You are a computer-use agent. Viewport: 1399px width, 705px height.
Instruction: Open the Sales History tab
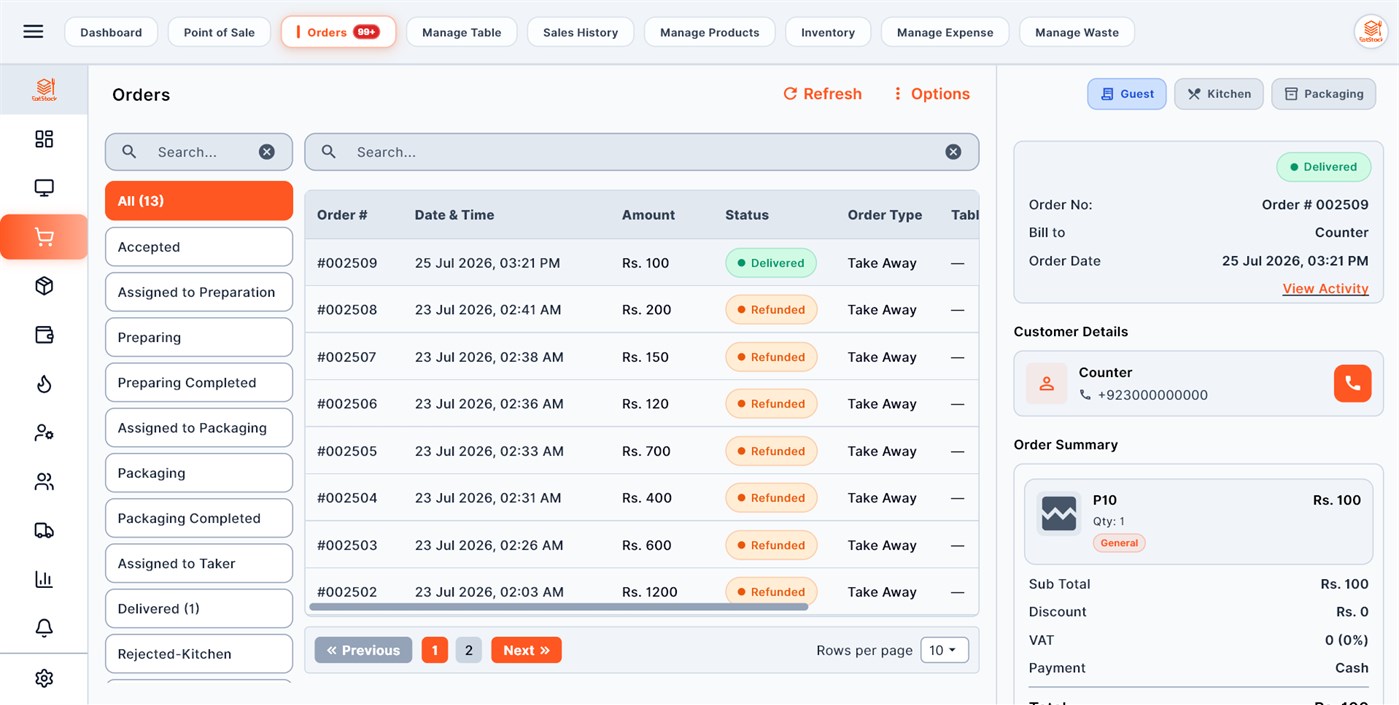(x=580, y=32)
